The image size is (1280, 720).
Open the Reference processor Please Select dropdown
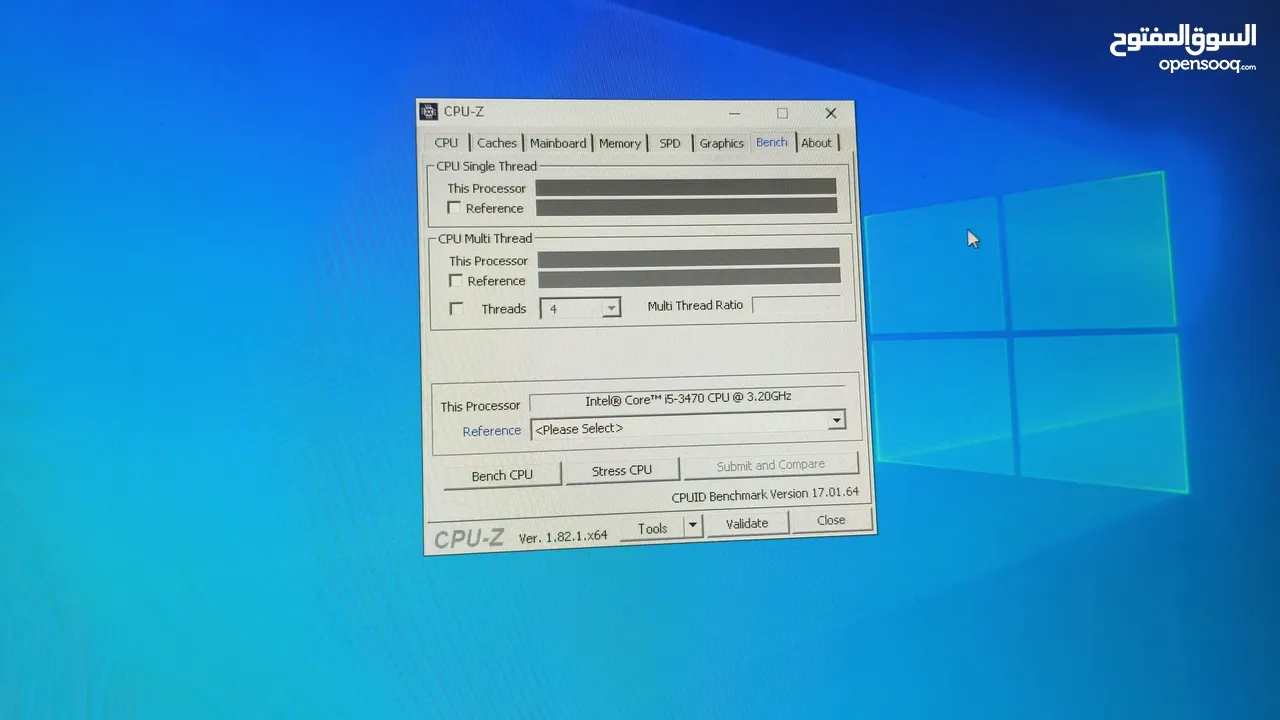[836, 421]
